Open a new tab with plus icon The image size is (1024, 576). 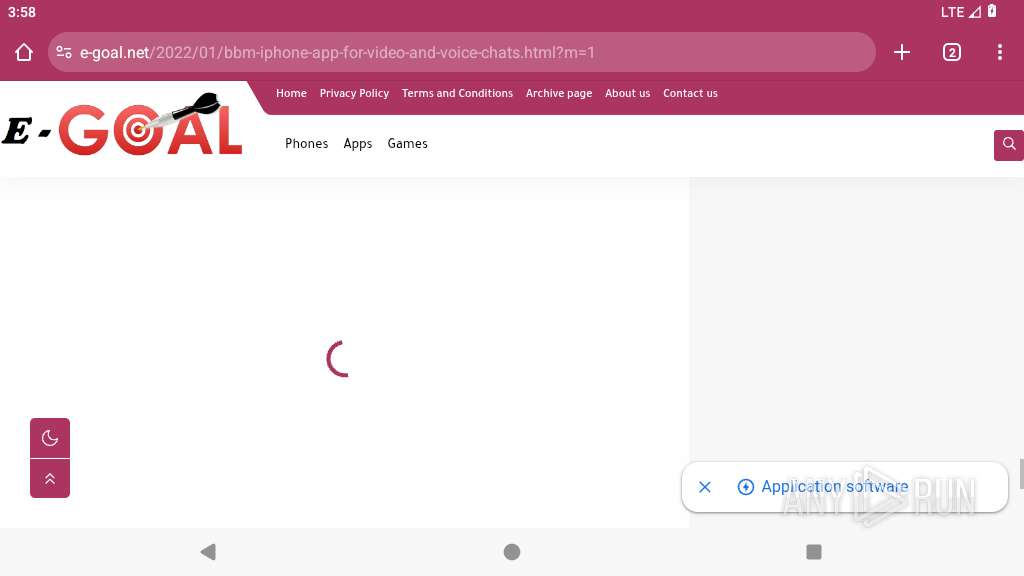click(x=902, y=52)
